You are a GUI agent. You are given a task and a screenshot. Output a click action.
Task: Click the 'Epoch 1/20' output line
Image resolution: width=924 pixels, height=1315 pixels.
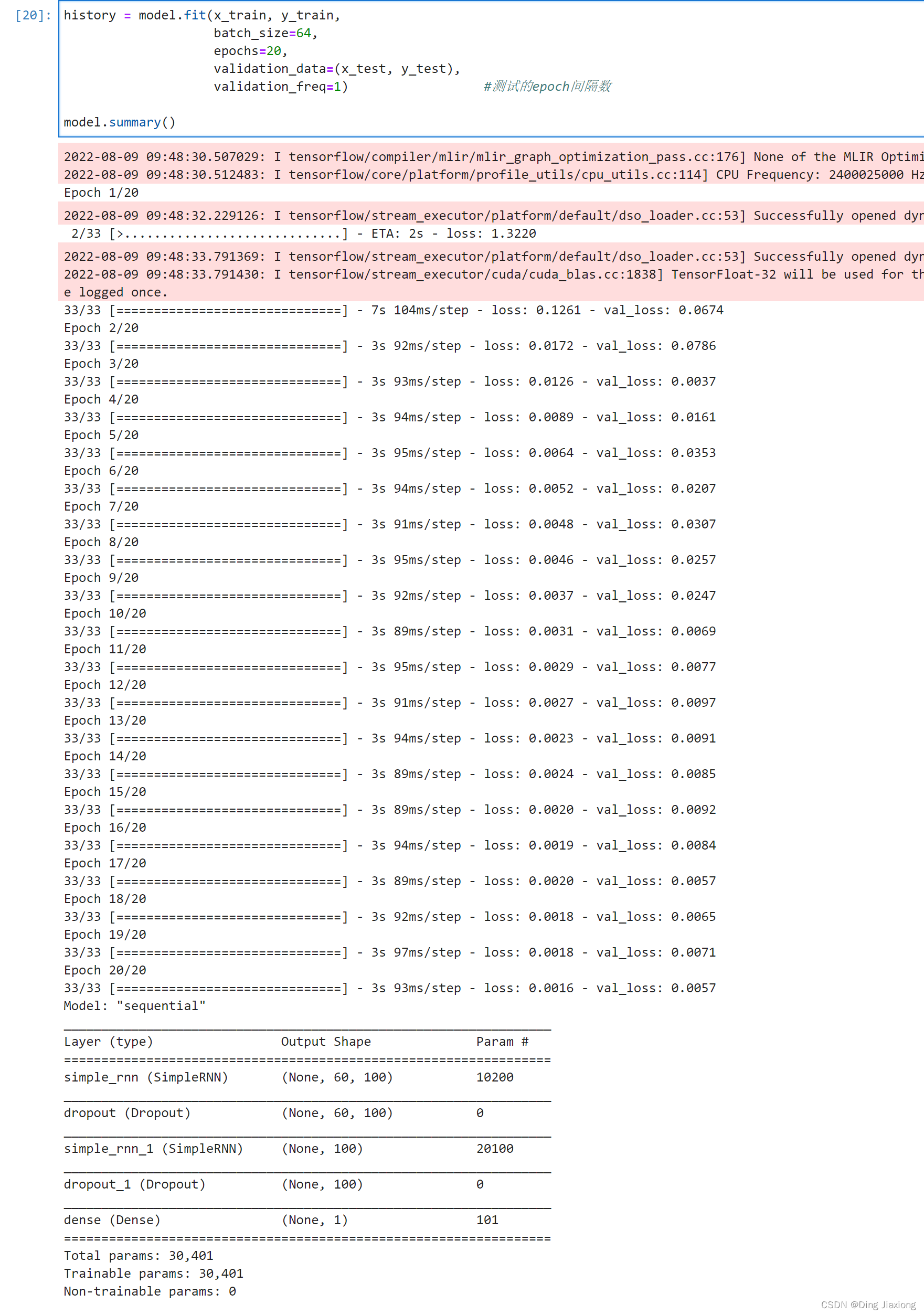click(x=101, y=193)
